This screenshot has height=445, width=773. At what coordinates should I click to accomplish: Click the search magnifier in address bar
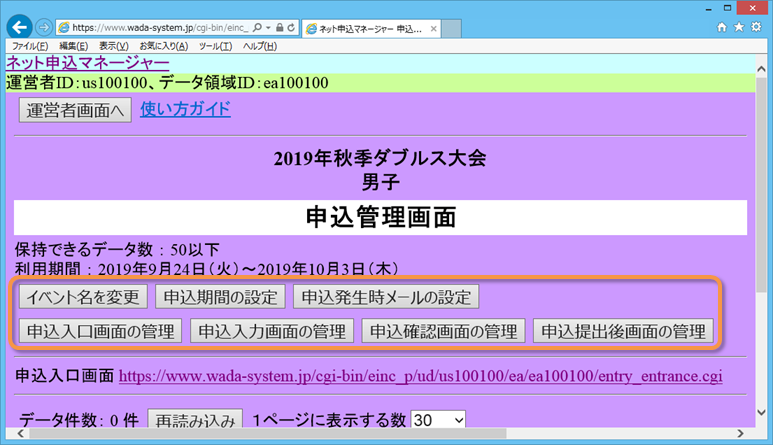pos(257,28)
